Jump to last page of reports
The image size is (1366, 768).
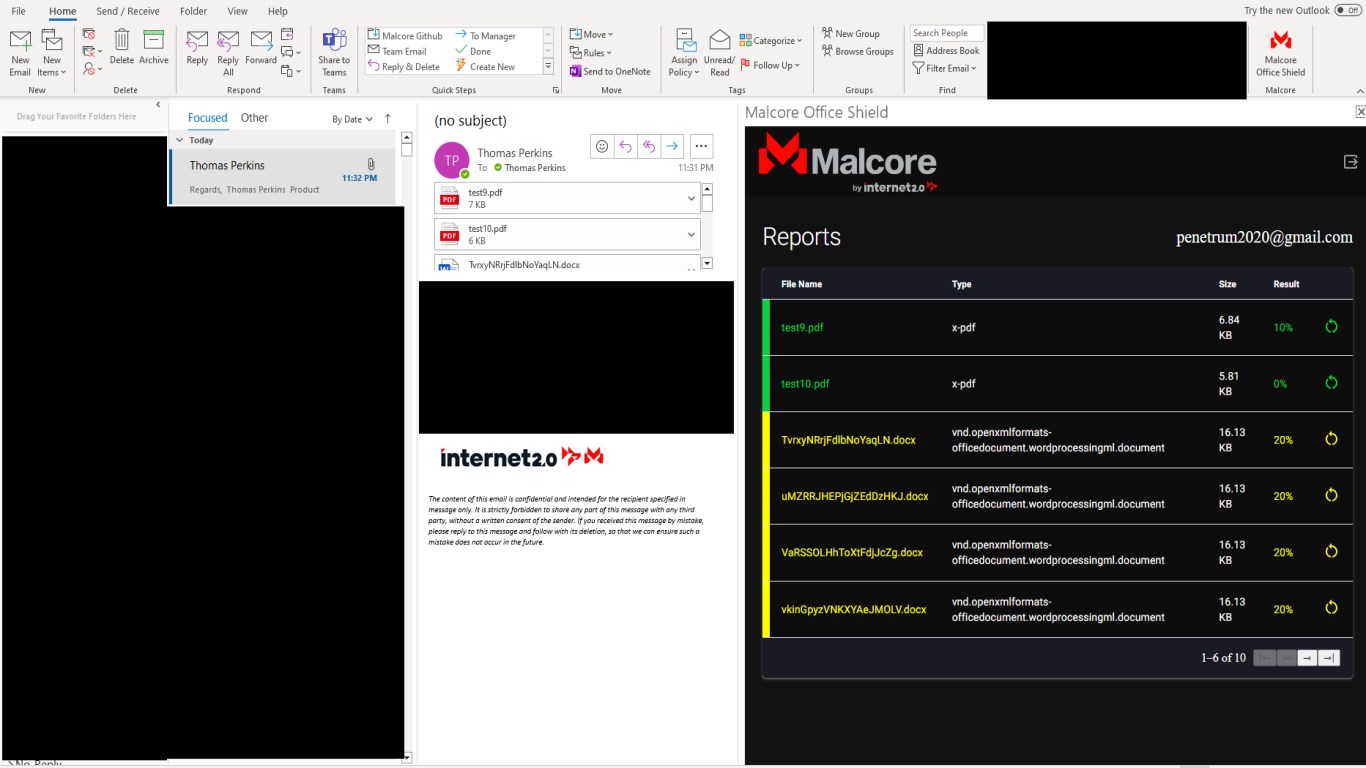[x=1329, y=658]
